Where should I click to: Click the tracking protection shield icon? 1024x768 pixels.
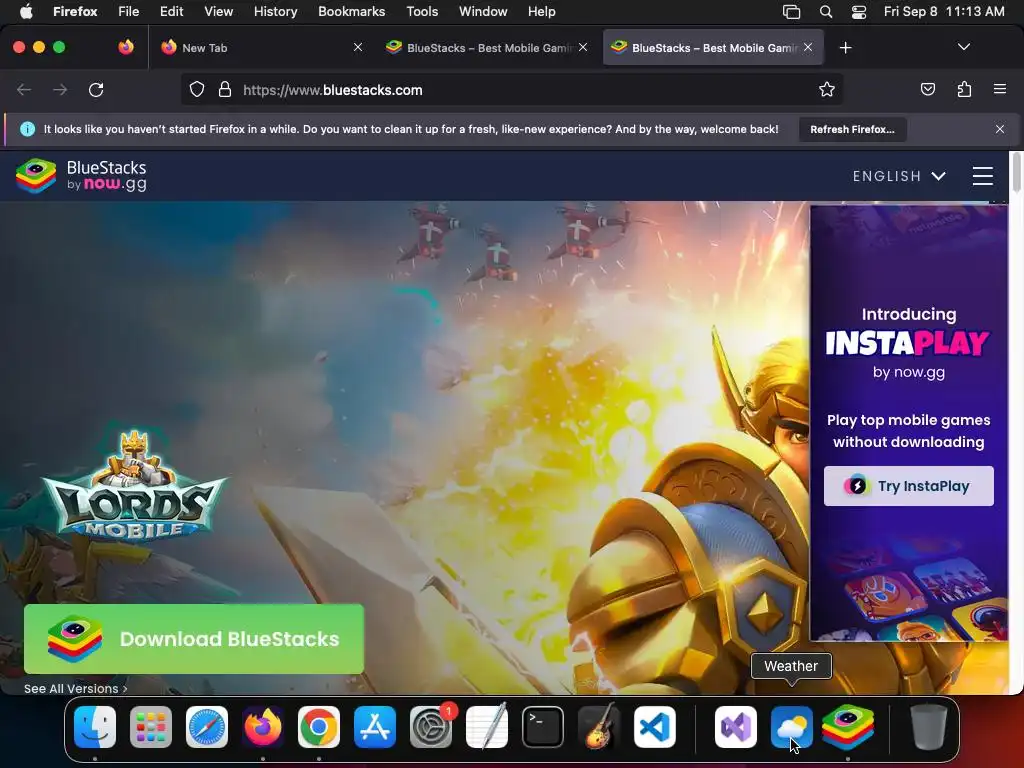click(197, 89)
